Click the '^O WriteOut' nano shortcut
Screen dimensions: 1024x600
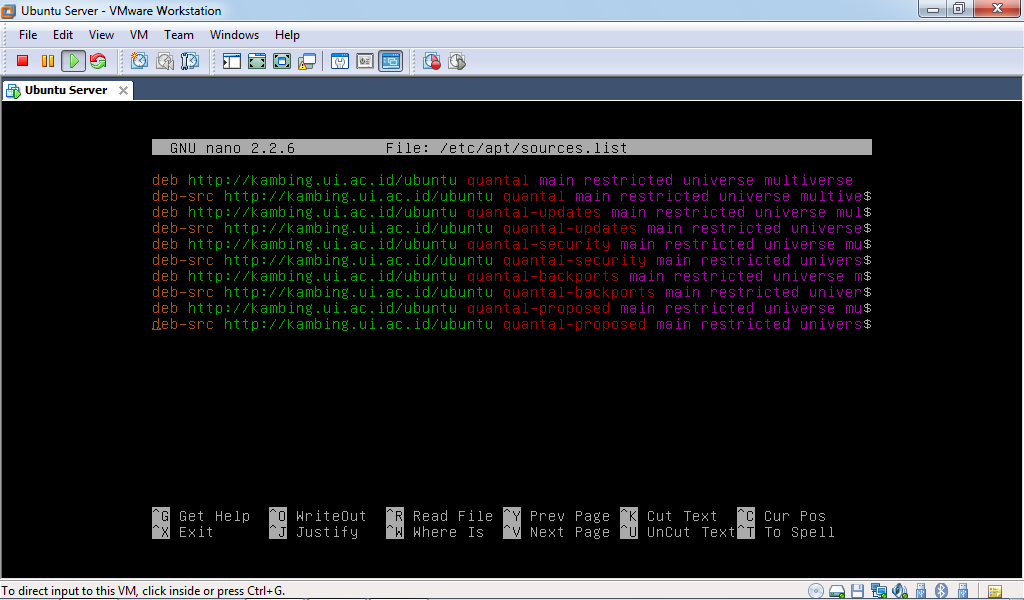point(318,516)
